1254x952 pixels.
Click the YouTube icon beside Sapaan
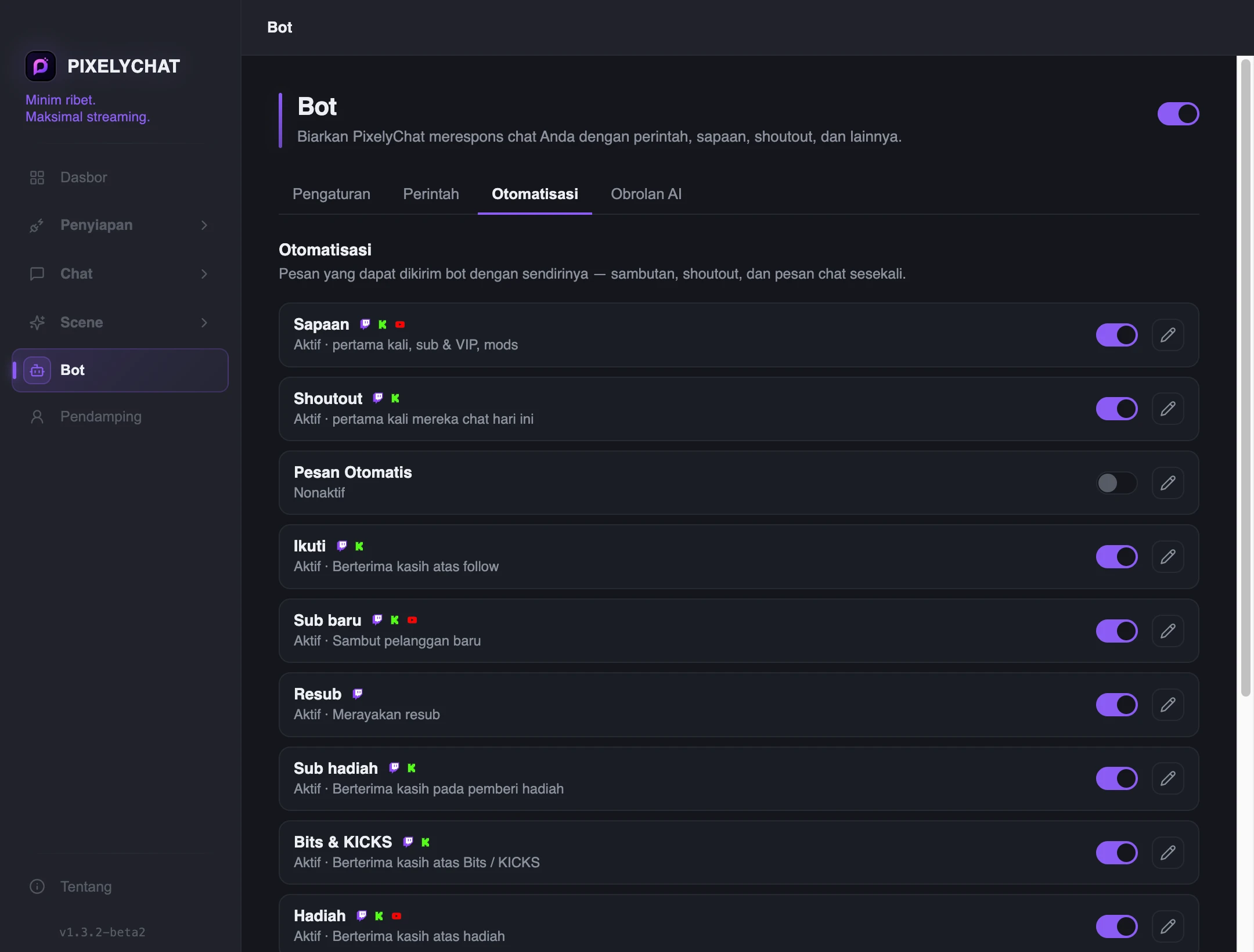[x=400, y=324]
